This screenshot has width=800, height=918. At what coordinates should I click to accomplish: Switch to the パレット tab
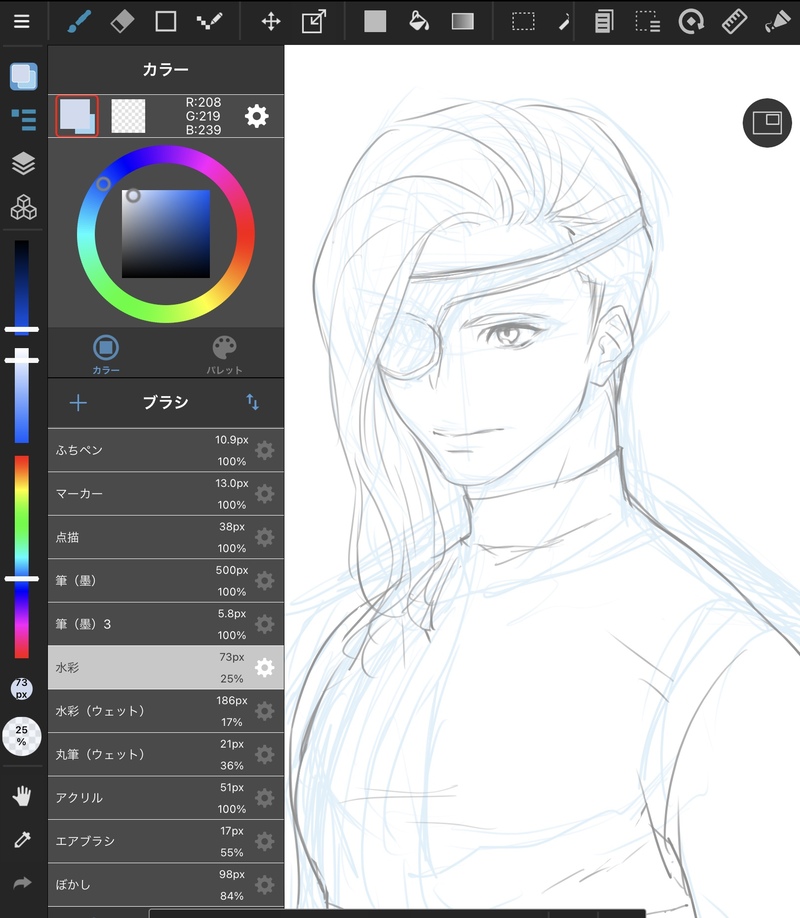224,355
